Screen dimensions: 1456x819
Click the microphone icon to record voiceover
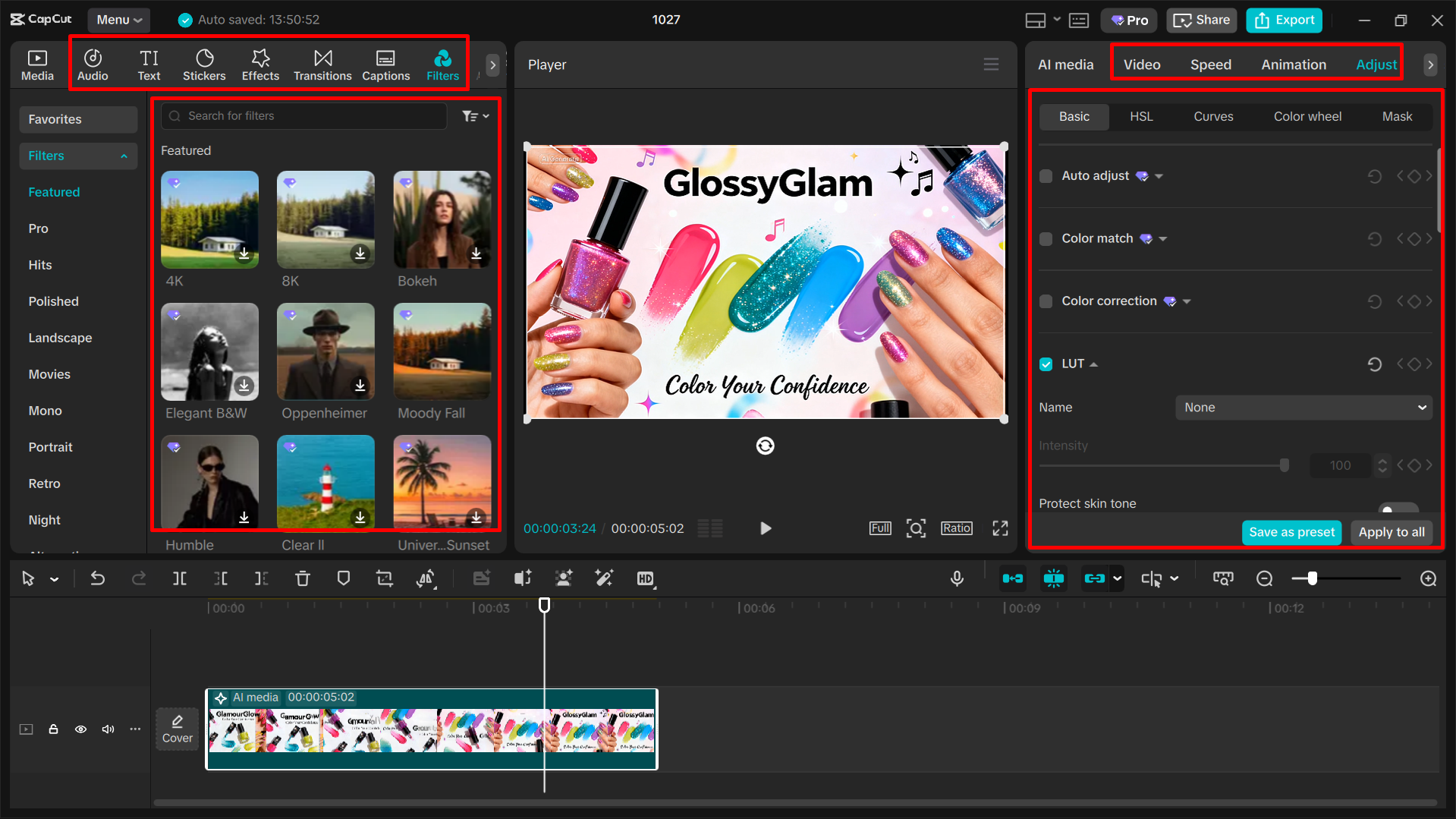pyautogui.click(x=957, y=578)
